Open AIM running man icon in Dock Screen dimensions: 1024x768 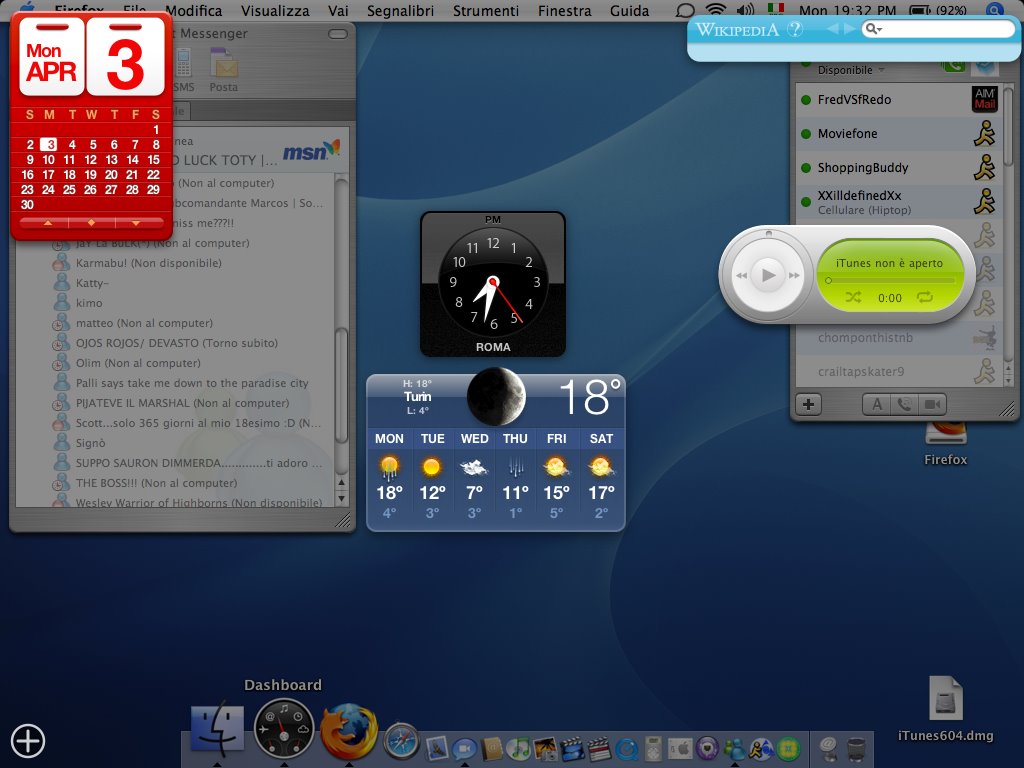761,748
